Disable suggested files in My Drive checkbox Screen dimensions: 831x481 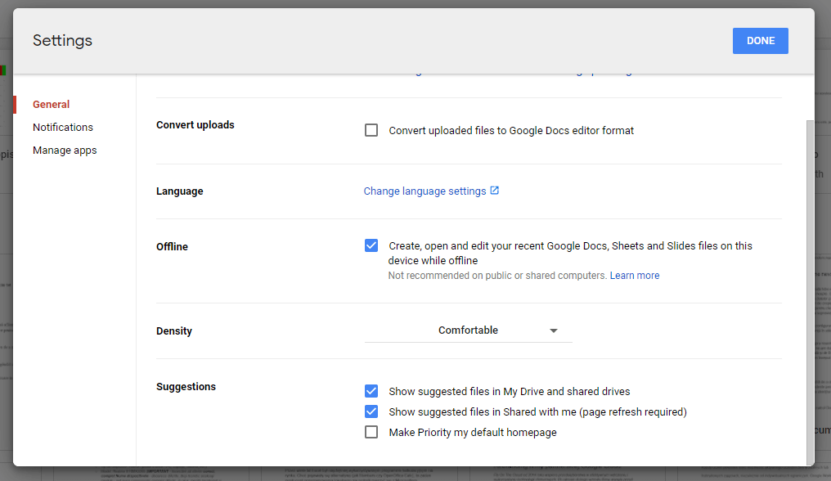click(371, 391)
